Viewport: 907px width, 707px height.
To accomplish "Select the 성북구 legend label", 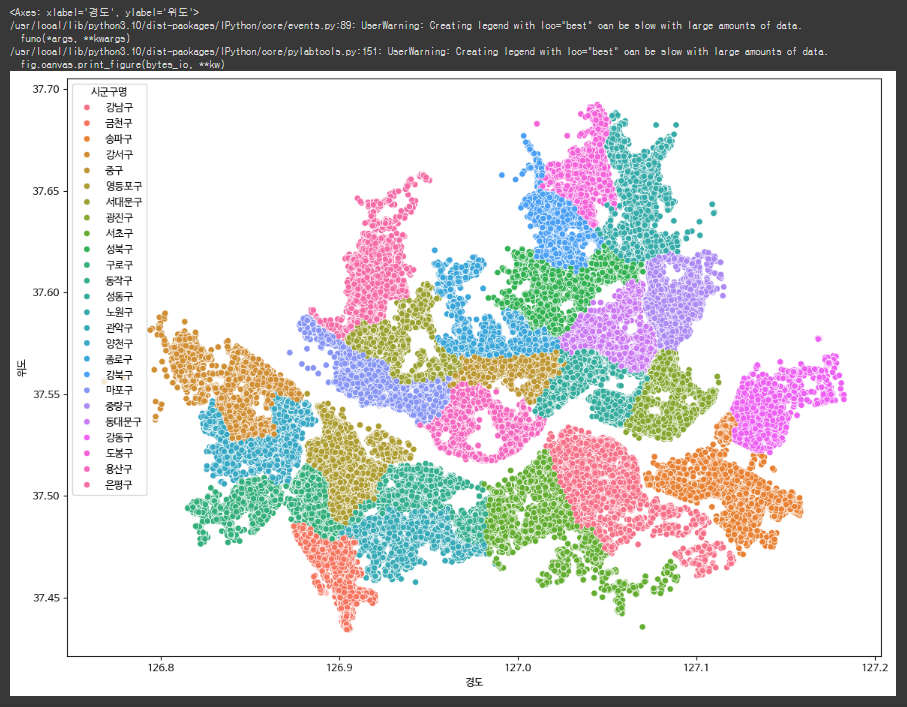I will coord(119,249).
